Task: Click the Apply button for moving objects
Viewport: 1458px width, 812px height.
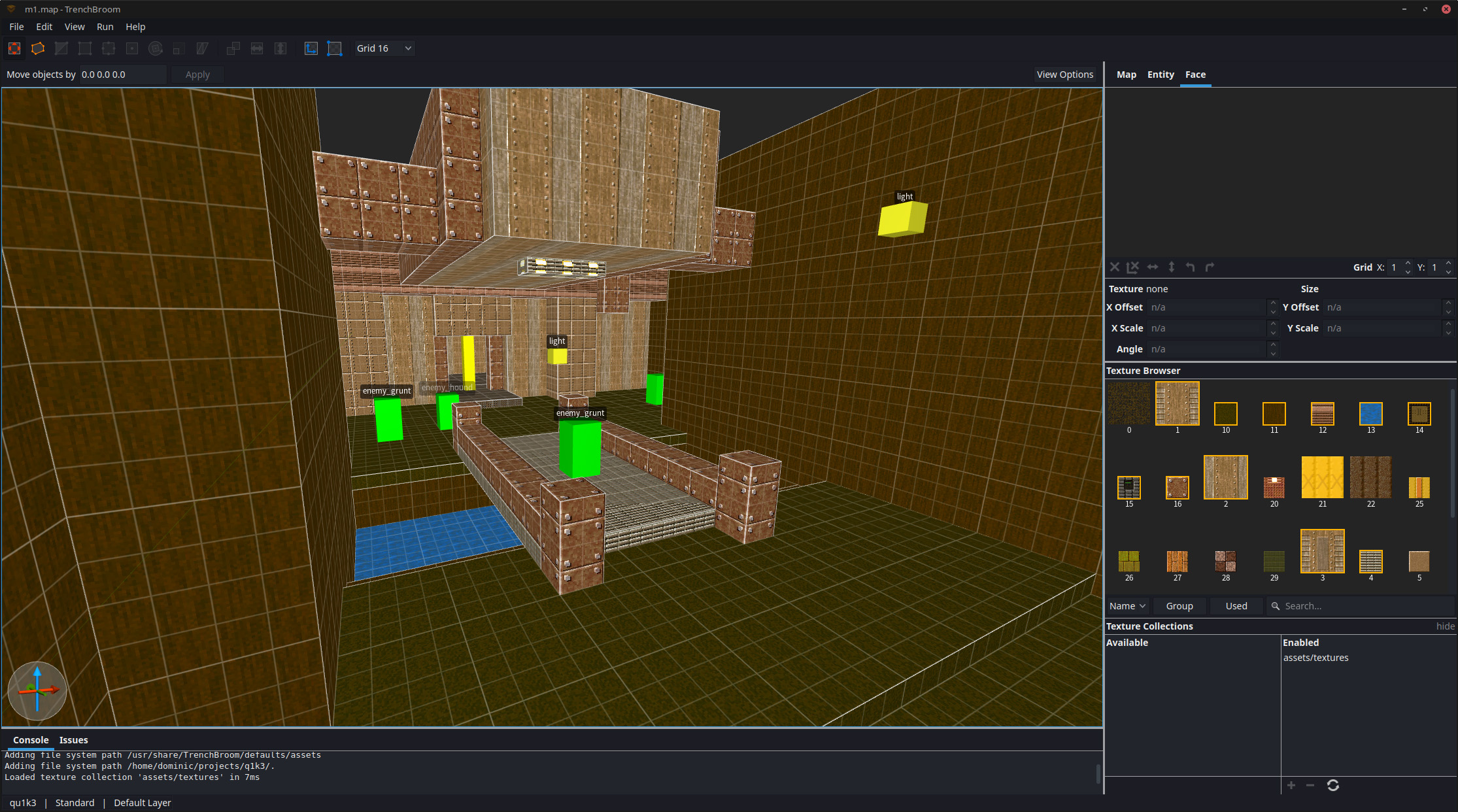Action: (x=197, y=74)
